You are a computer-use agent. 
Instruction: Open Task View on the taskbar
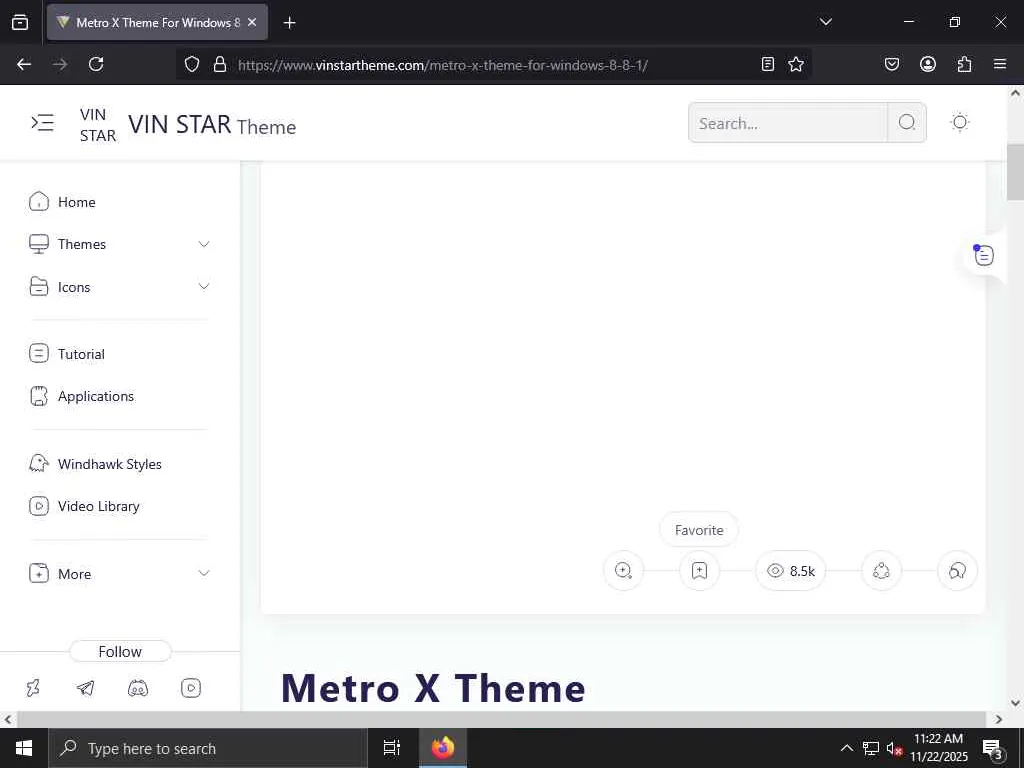pyautogui.click(x=391, y=748)
